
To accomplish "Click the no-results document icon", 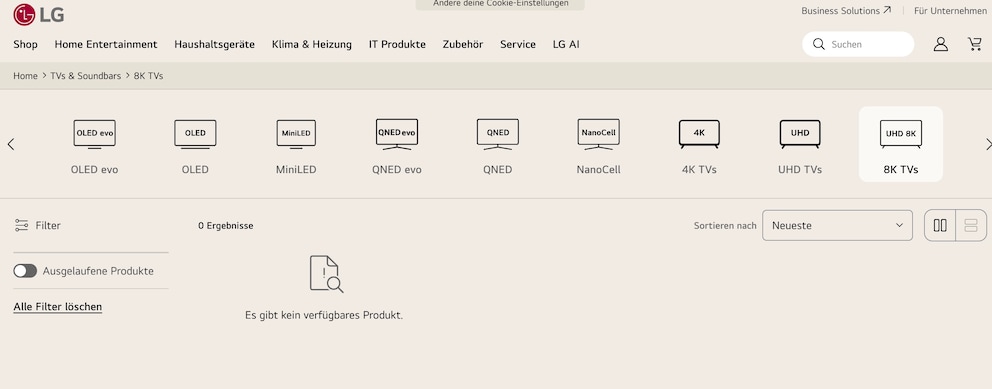I will [x=326, y=274].
